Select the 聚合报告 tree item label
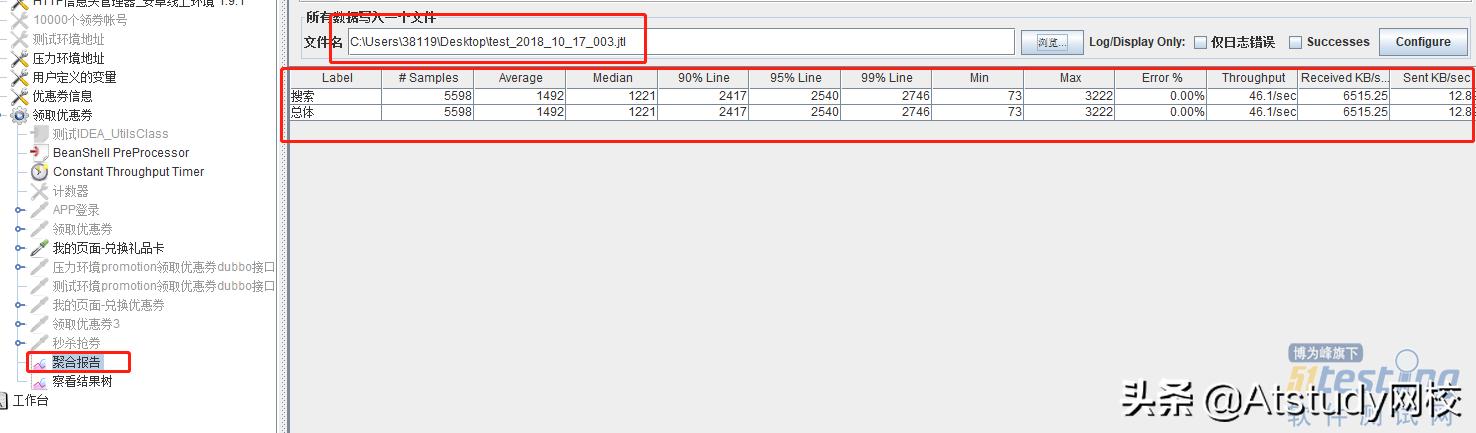 (77, 362)
